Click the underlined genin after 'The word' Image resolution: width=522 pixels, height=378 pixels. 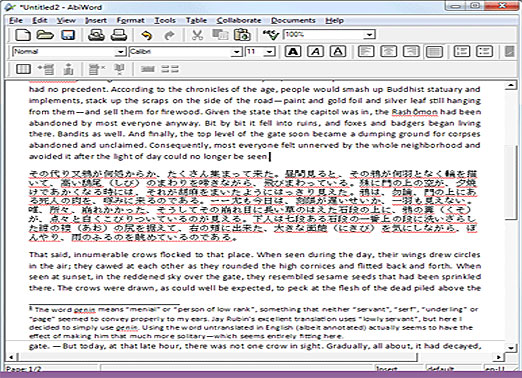pyautogui.click(x=84, y=310)
